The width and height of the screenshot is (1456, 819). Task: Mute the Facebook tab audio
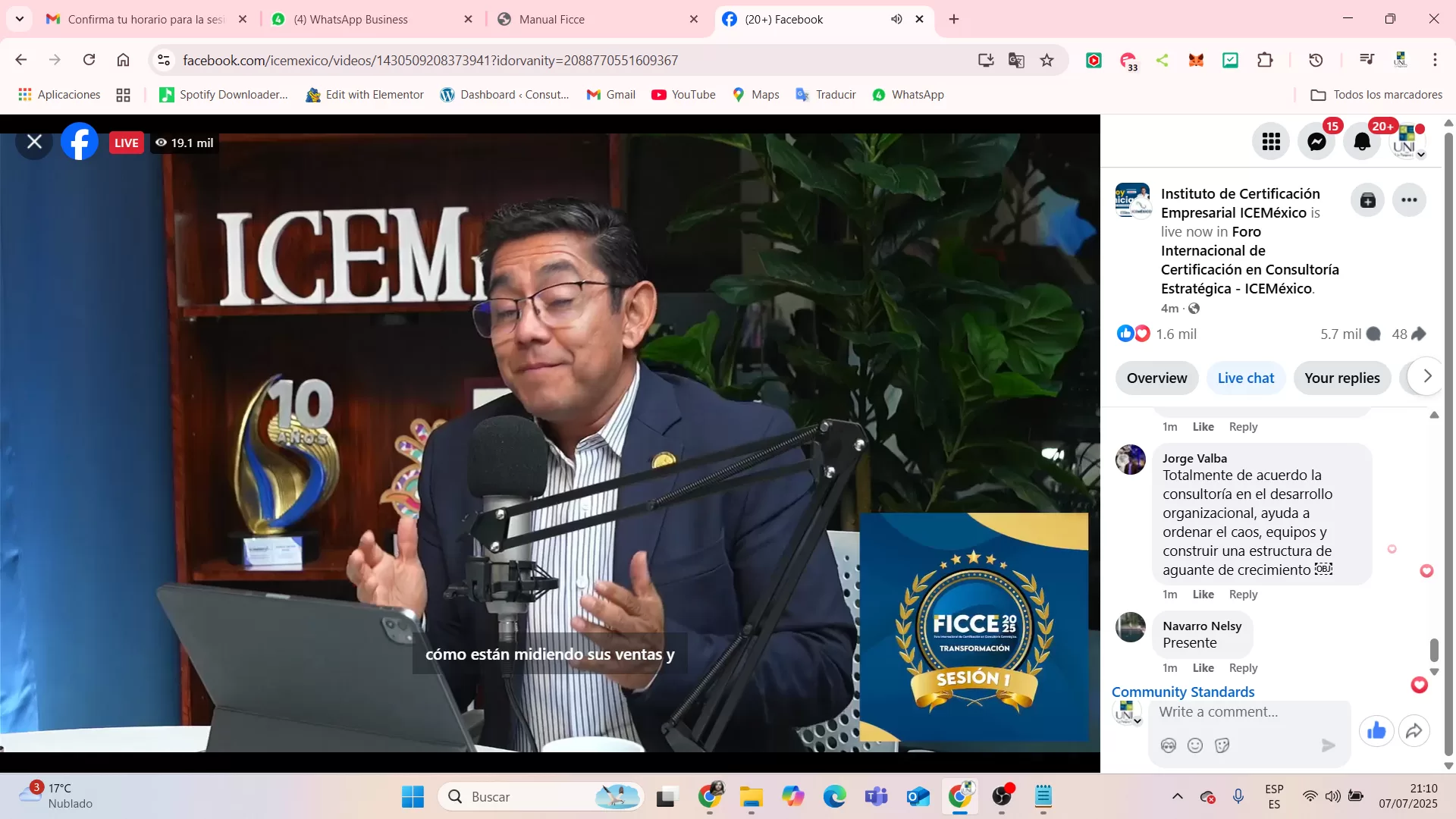896,19
